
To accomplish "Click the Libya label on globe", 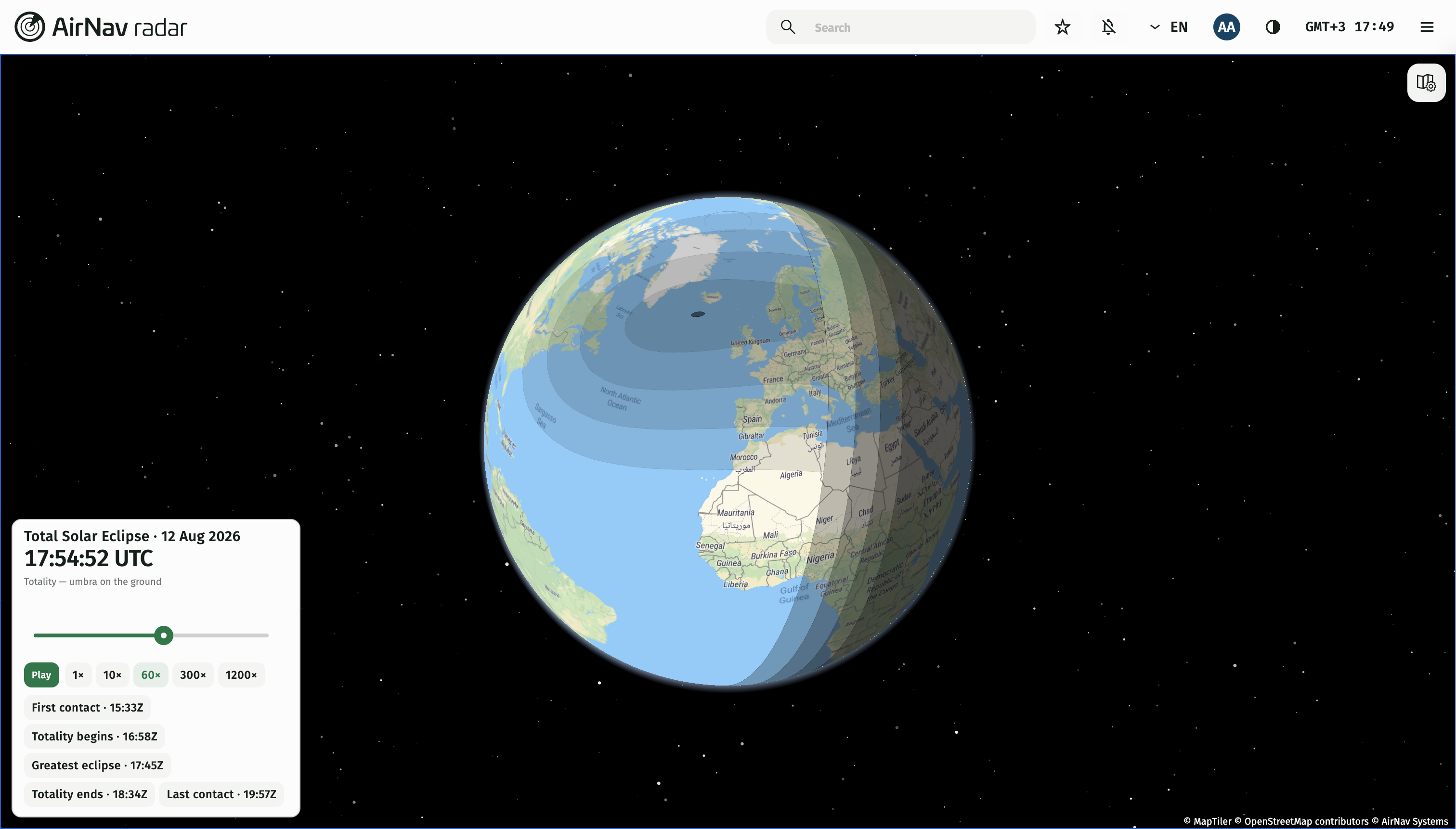I will coord(853,461).
